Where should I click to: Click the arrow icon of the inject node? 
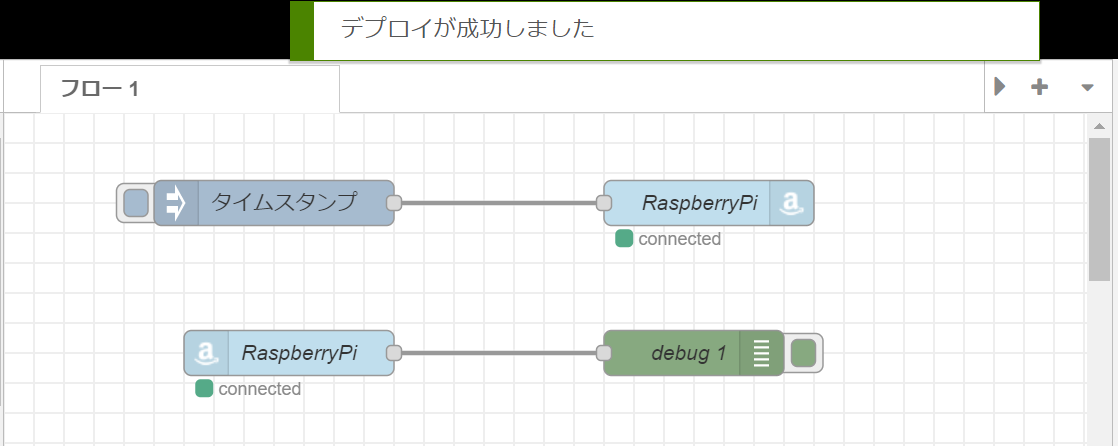tap(175, 203)
